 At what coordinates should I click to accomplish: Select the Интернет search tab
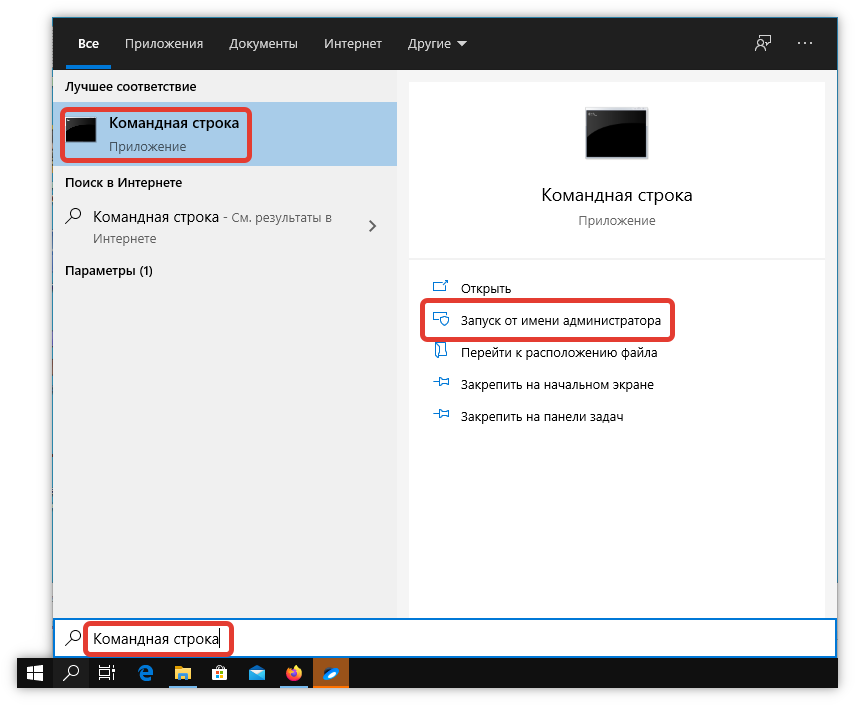[x=353, y=44]
